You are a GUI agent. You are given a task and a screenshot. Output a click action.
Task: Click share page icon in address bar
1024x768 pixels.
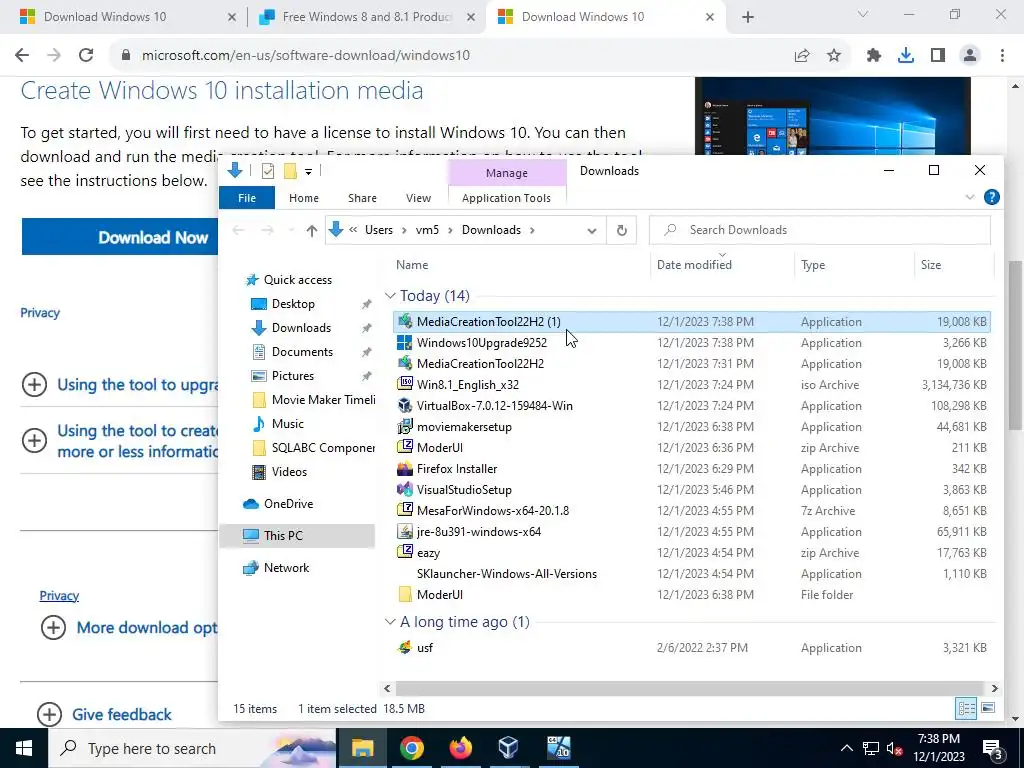point(802,56)
